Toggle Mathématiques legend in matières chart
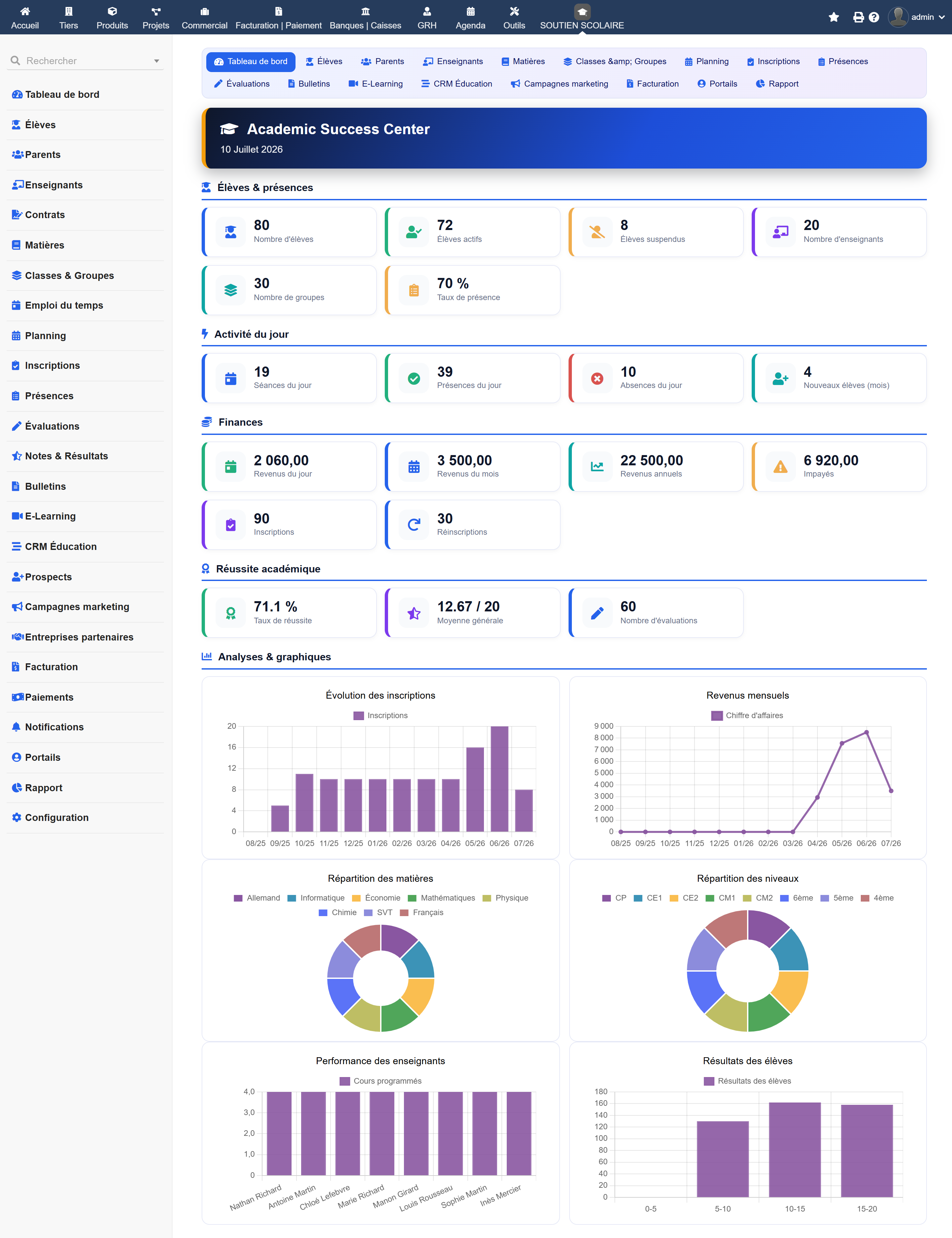Viewport: 952px width, 1238px height. (441, 898)
